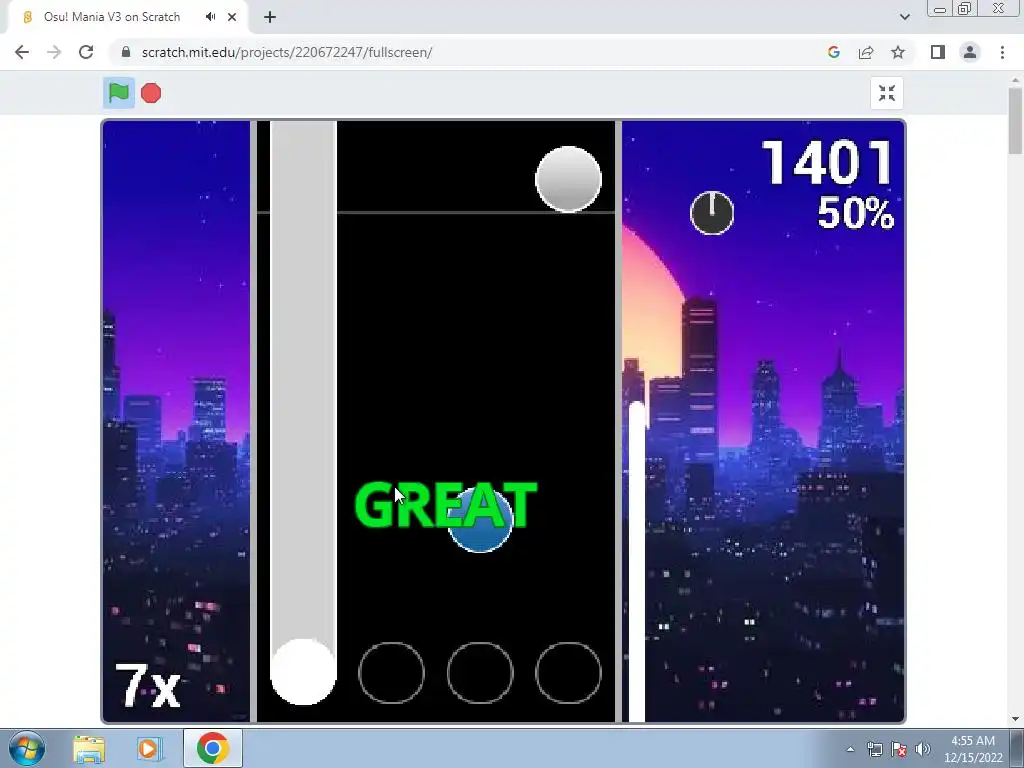Expand the tab search chevron
The width and height of the screenshot is (1024, 768).
(x=904, y=17)
